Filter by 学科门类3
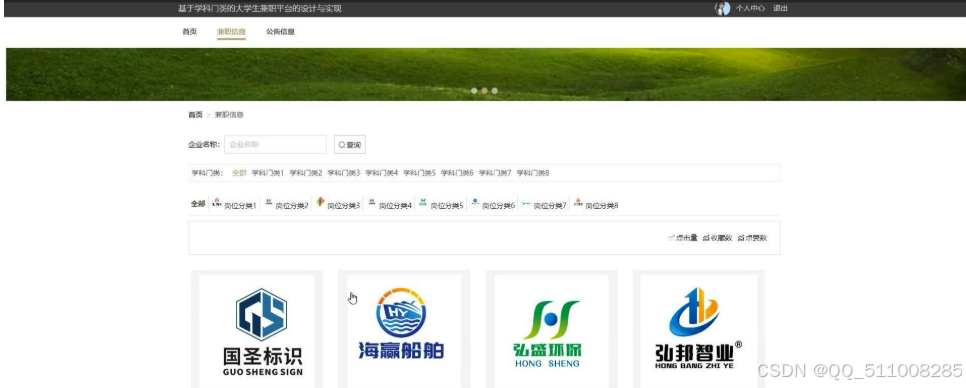This screenshot has width=966, height=388. coord(343,173)
